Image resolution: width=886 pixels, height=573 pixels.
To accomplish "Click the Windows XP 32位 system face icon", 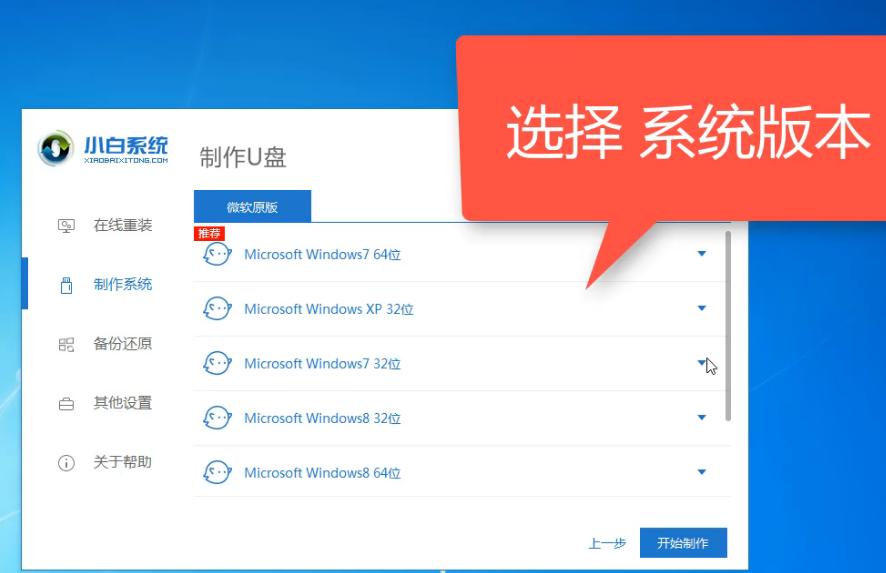I will (x=217, y=309).
